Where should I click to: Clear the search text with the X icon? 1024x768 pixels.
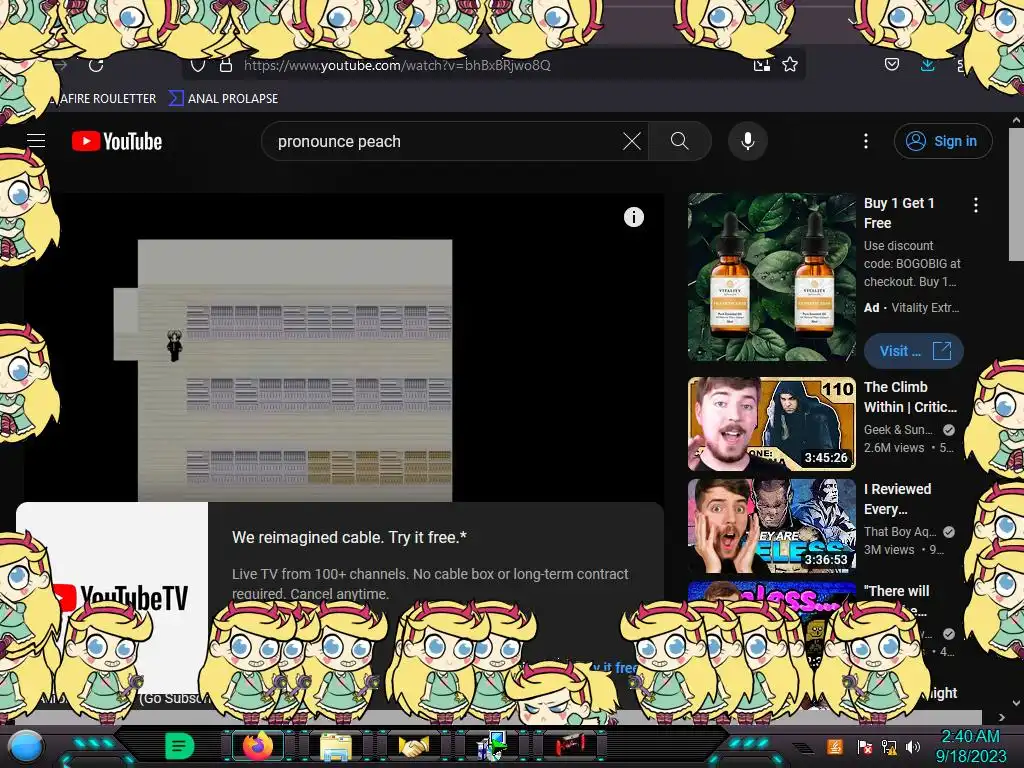pos(632,141)
